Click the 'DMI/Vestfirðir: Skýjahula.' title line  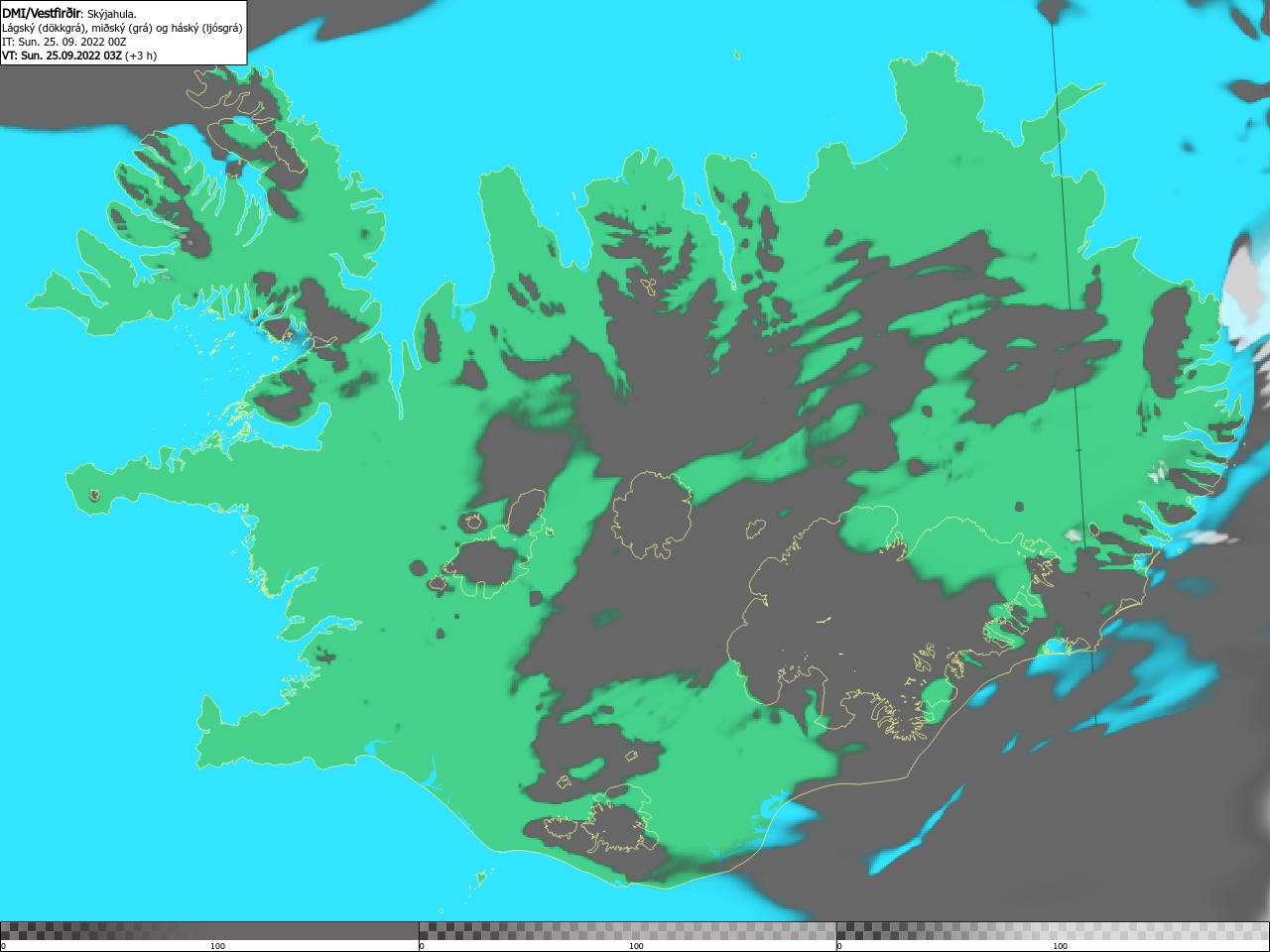click(x=69, y=14)
